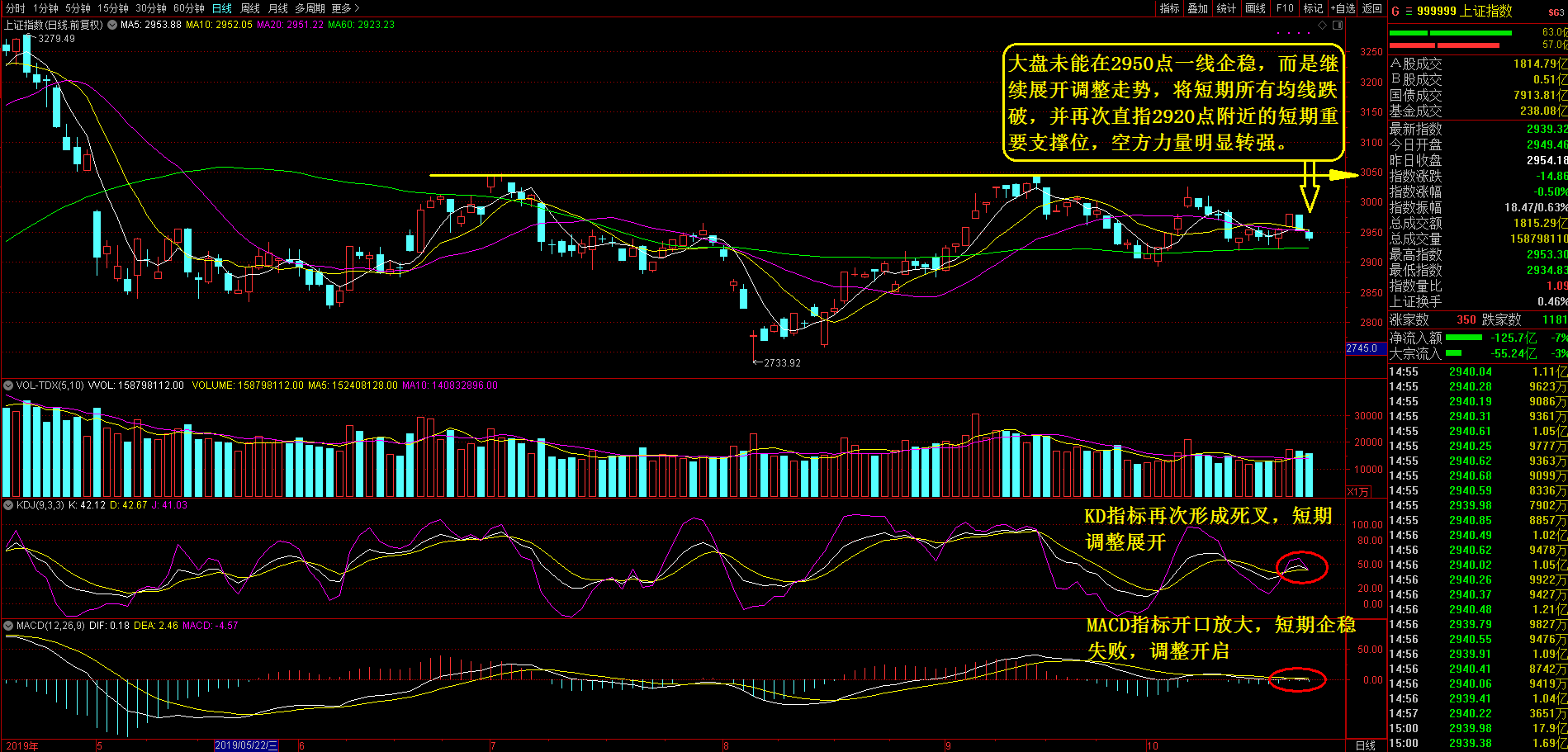Click the KDJ(9,3,3) indicator name
This screenshot has height=752, width=1568.
coord(40,505)
